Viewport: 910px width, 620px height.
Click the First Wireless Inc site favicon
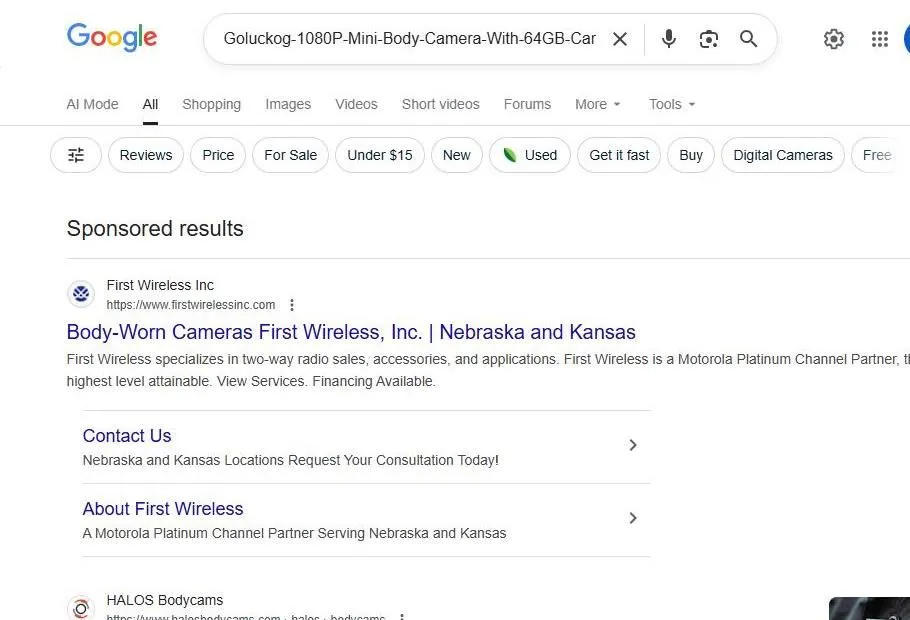[x=81, y=293]
